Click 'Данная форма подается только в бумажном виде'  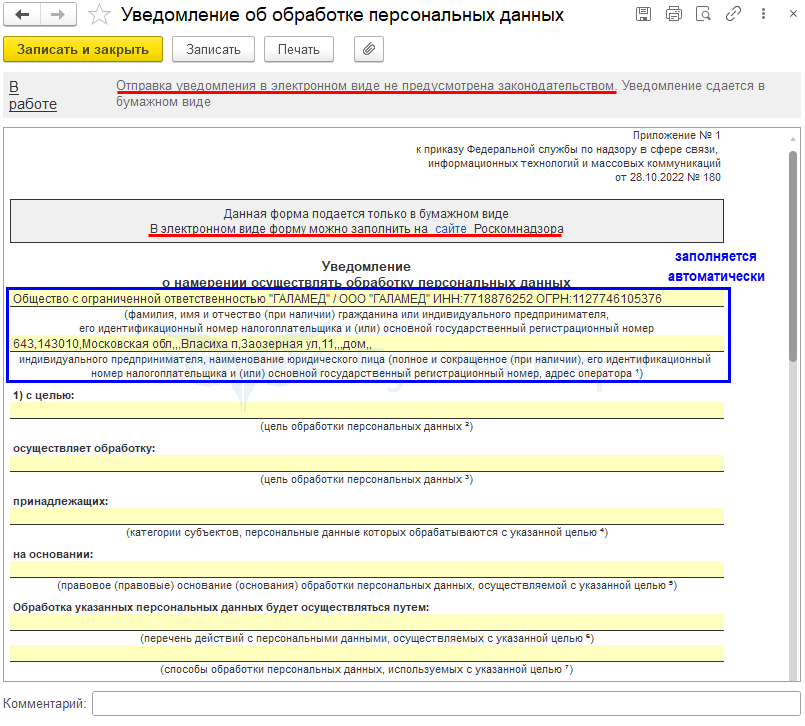point(366,214)
